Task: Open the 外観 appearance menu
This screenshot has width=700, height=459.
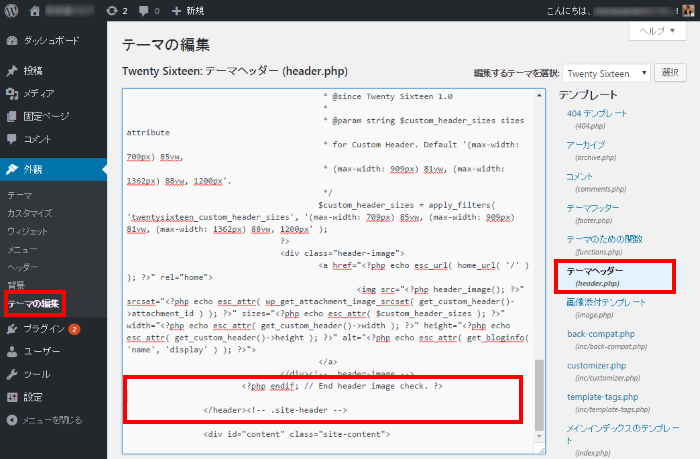Action: pyautogui.click(x=53, y=169)
